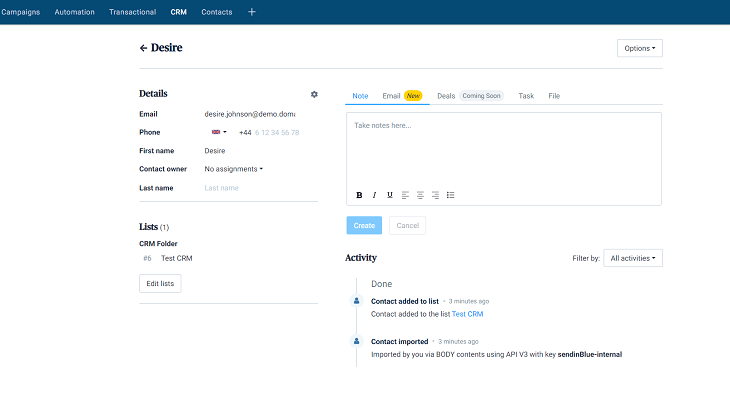Click the Contact added to list activity icon

(x=357, y=301)
